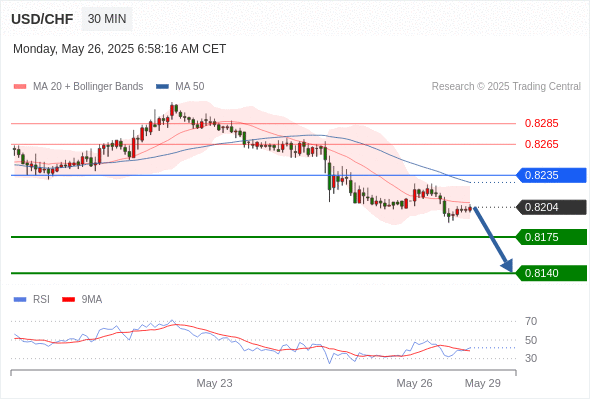Click the 0.8175 green support tag
The image size is (590, 400).
551,237
